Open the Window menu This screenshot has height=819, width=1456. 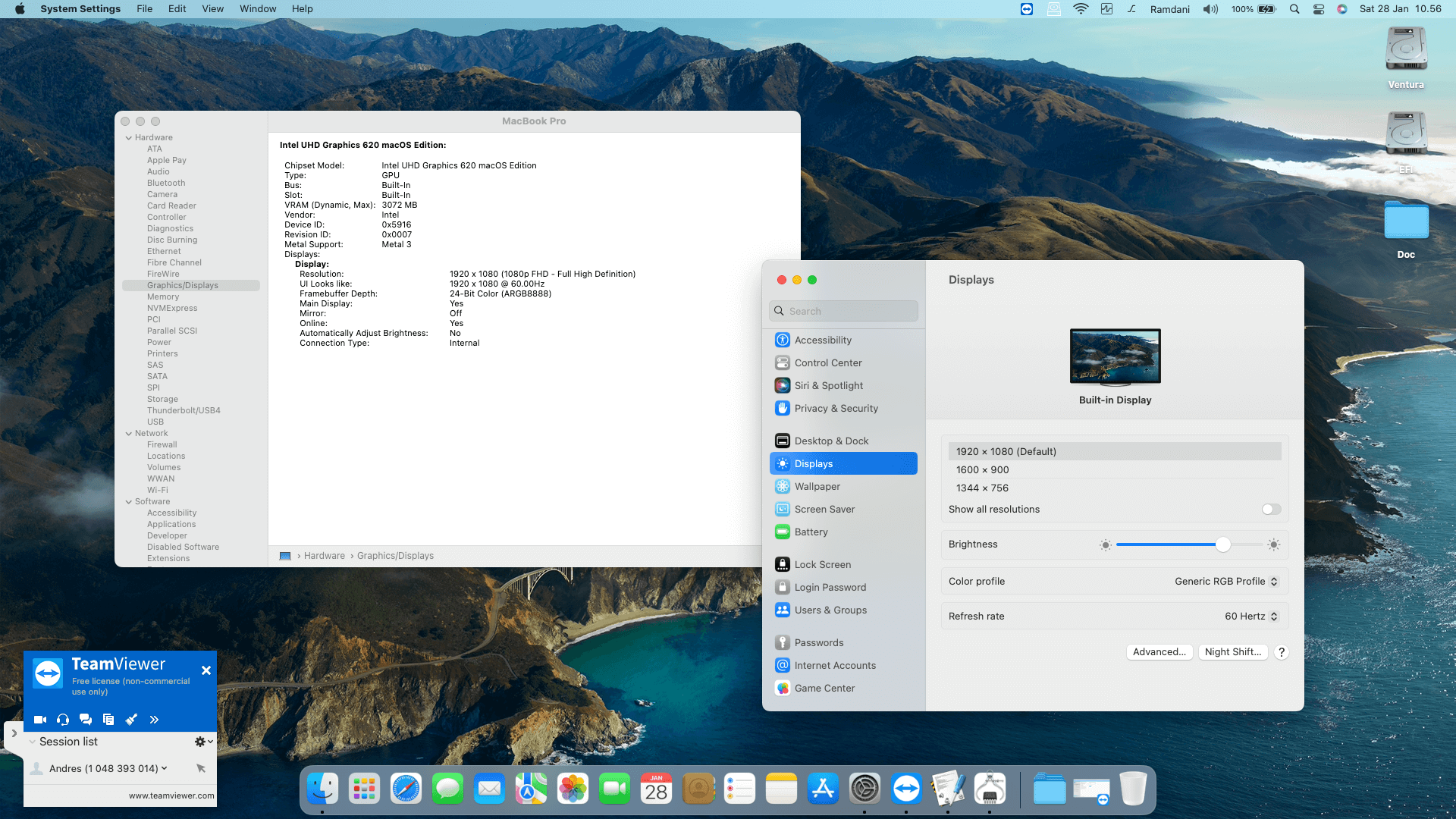(x=258, y=9)
